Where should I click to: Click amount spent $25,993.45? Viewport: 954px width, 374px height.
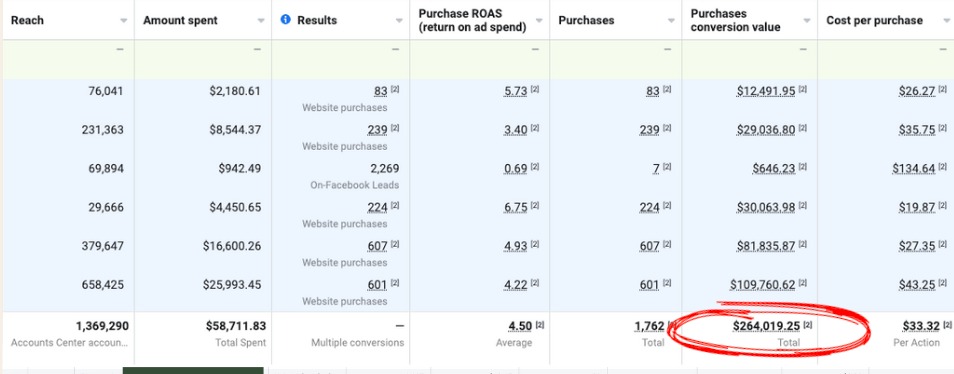pyautogui.click(x=232, y=285)
